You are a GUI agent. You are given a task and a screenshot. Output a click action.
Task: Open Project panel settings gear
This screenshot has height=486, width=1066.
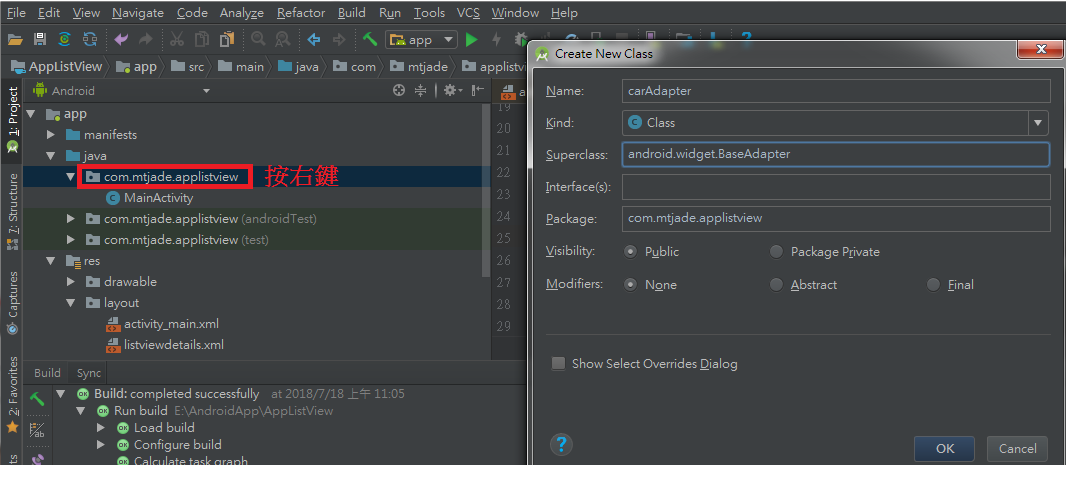pos(452,90)
